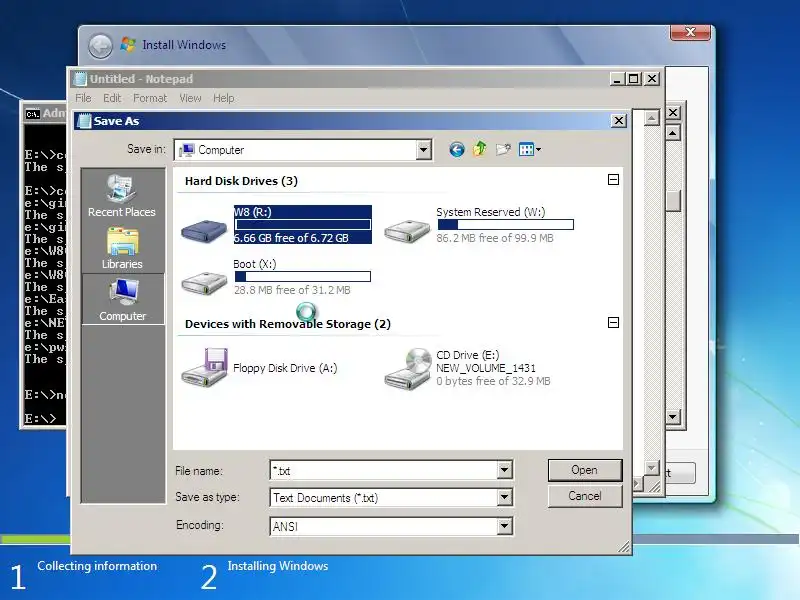
Task: Open Recent Places in the sidebar
Action: click(x=122, y=196)
